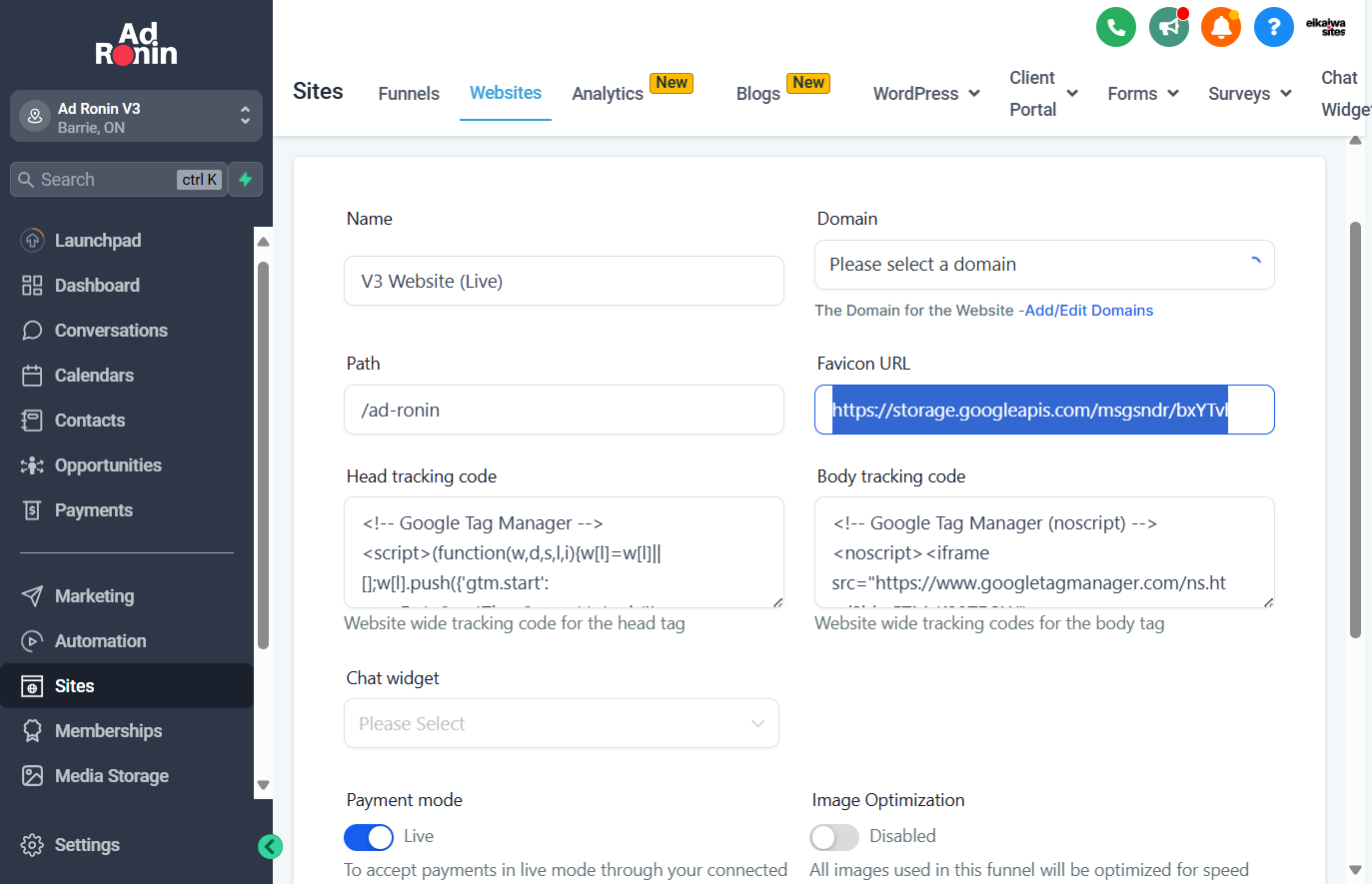Switch to the Analytics tab
The height and width of the screenshot is (884, 1372).
608,93
